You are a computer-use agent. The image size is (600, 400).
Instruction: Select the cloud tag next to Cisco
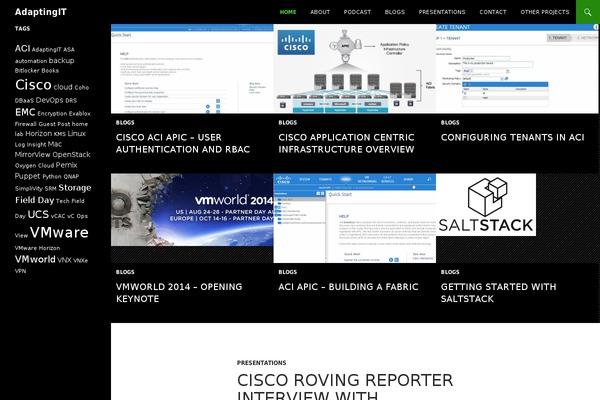point(63,87)
